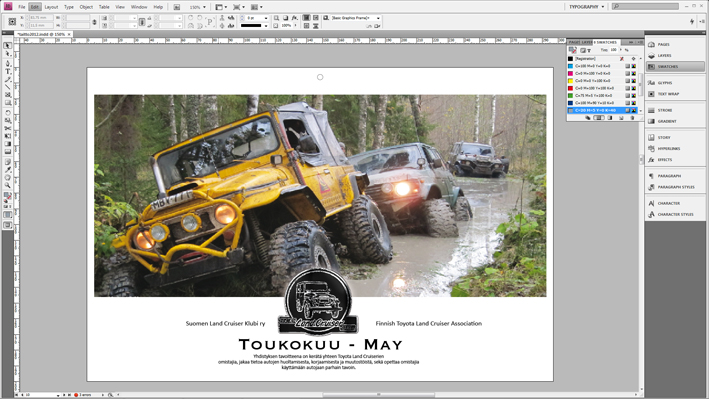Select the Scissors tool

[x=8, y=128]
